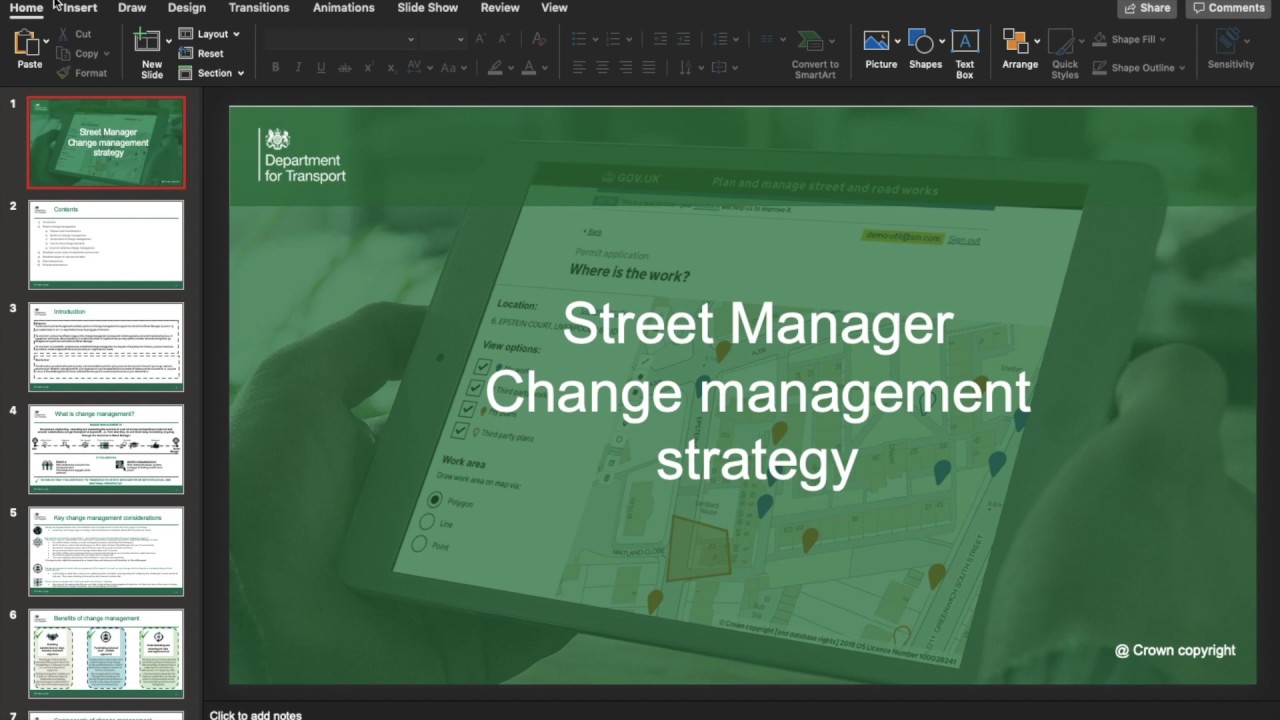Clear all text formatting

click(539, 39)
